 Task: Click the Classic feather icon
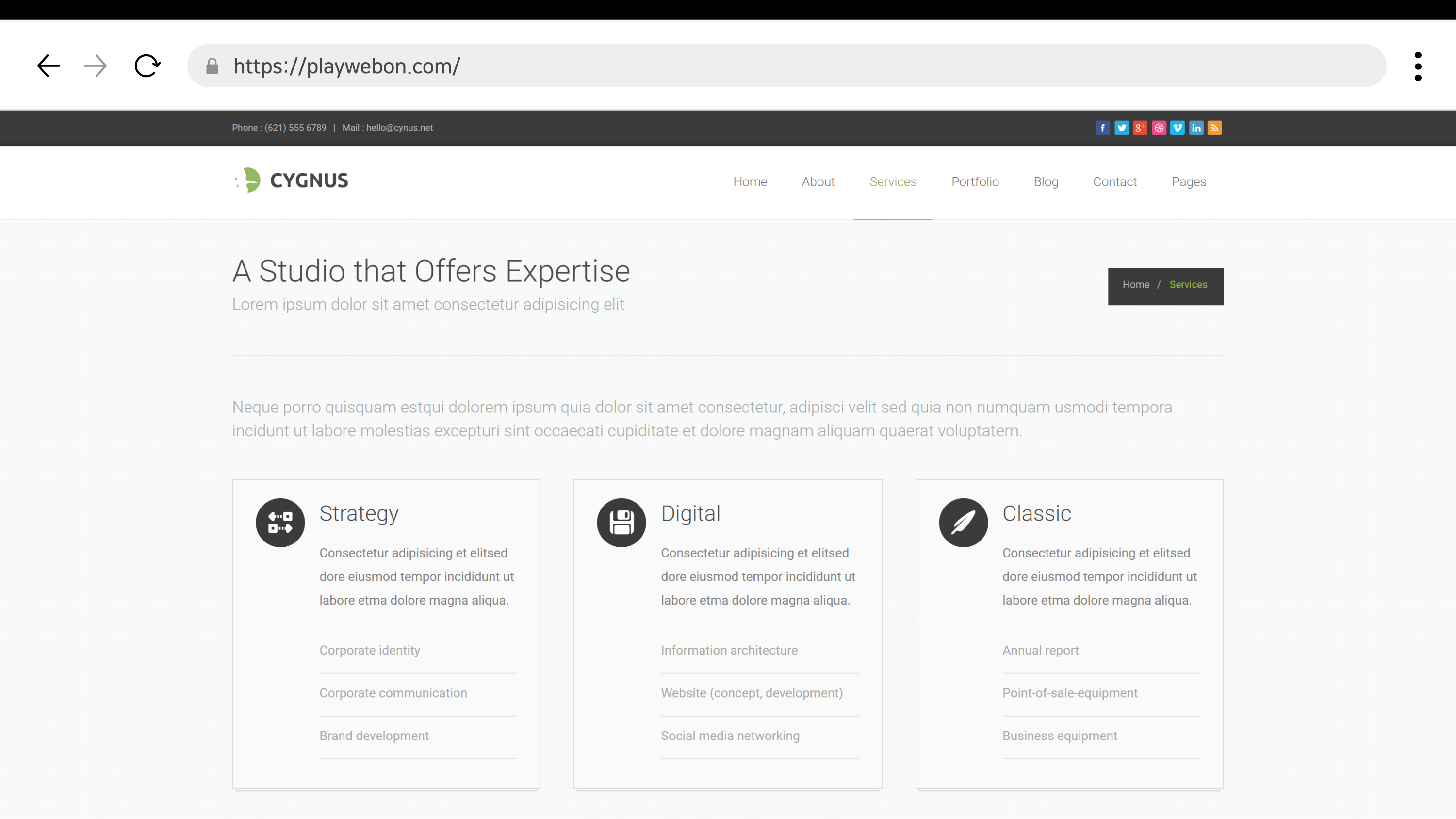(963, 522)
